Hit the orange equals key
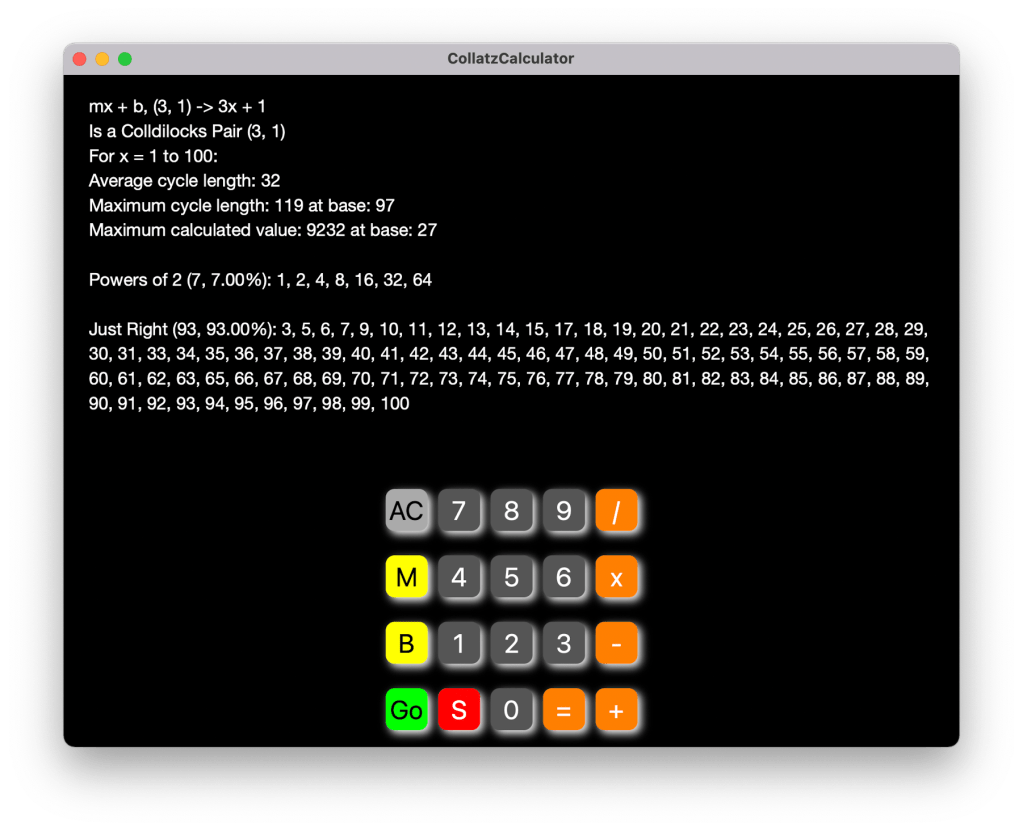The height and width of the screenshot is (831, 1023). (x=564, y=711)
